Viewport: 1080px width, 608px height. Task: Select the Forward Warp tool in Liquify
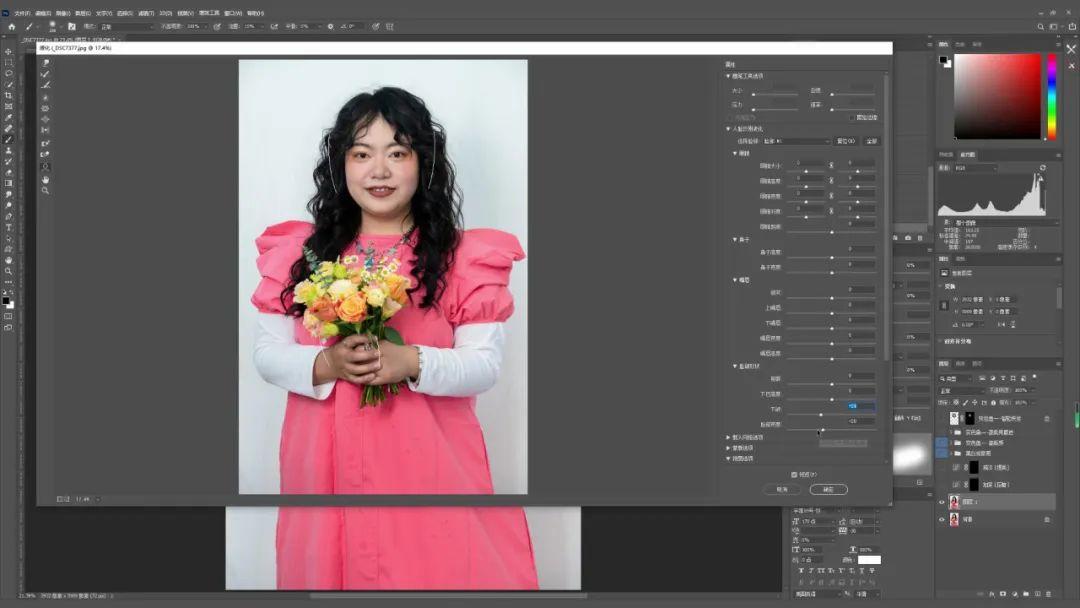pyautogui.click(x=46, y=62)
